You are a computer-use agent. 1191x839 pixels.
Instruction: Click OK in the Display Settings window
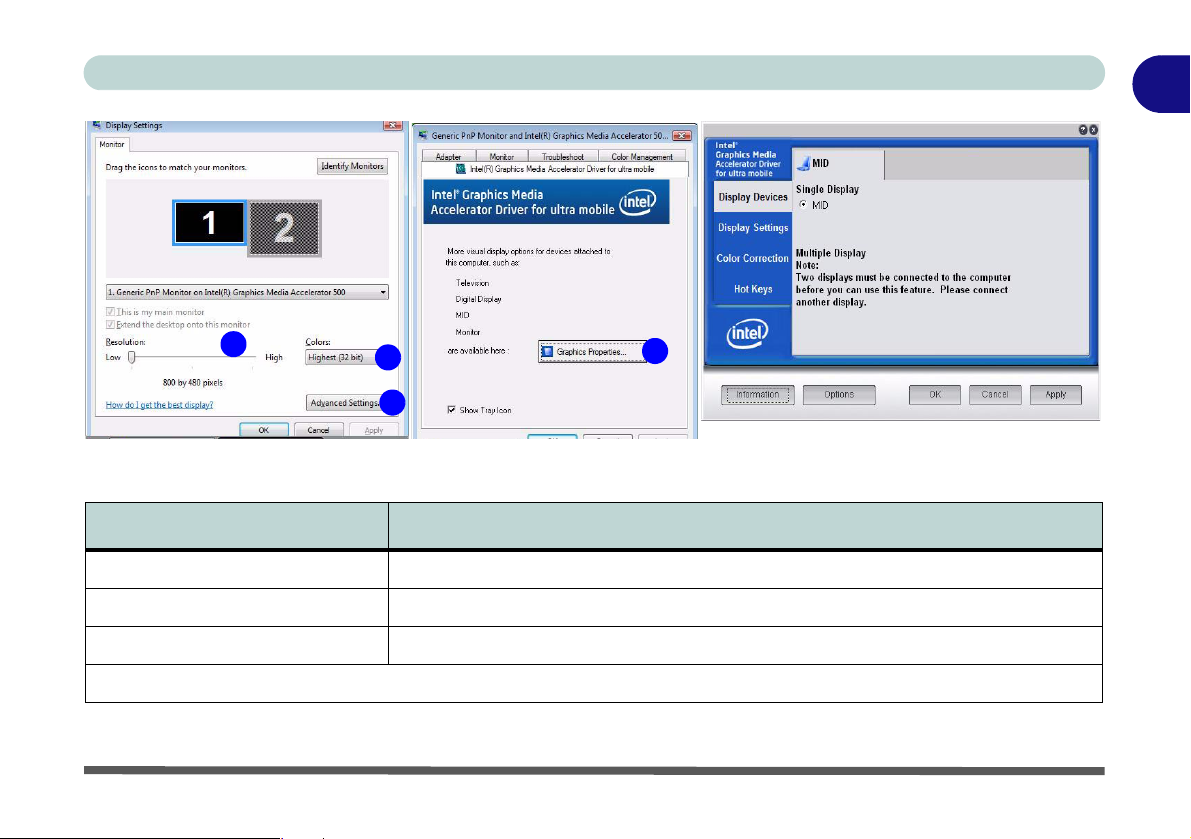(x=264, y=431)
